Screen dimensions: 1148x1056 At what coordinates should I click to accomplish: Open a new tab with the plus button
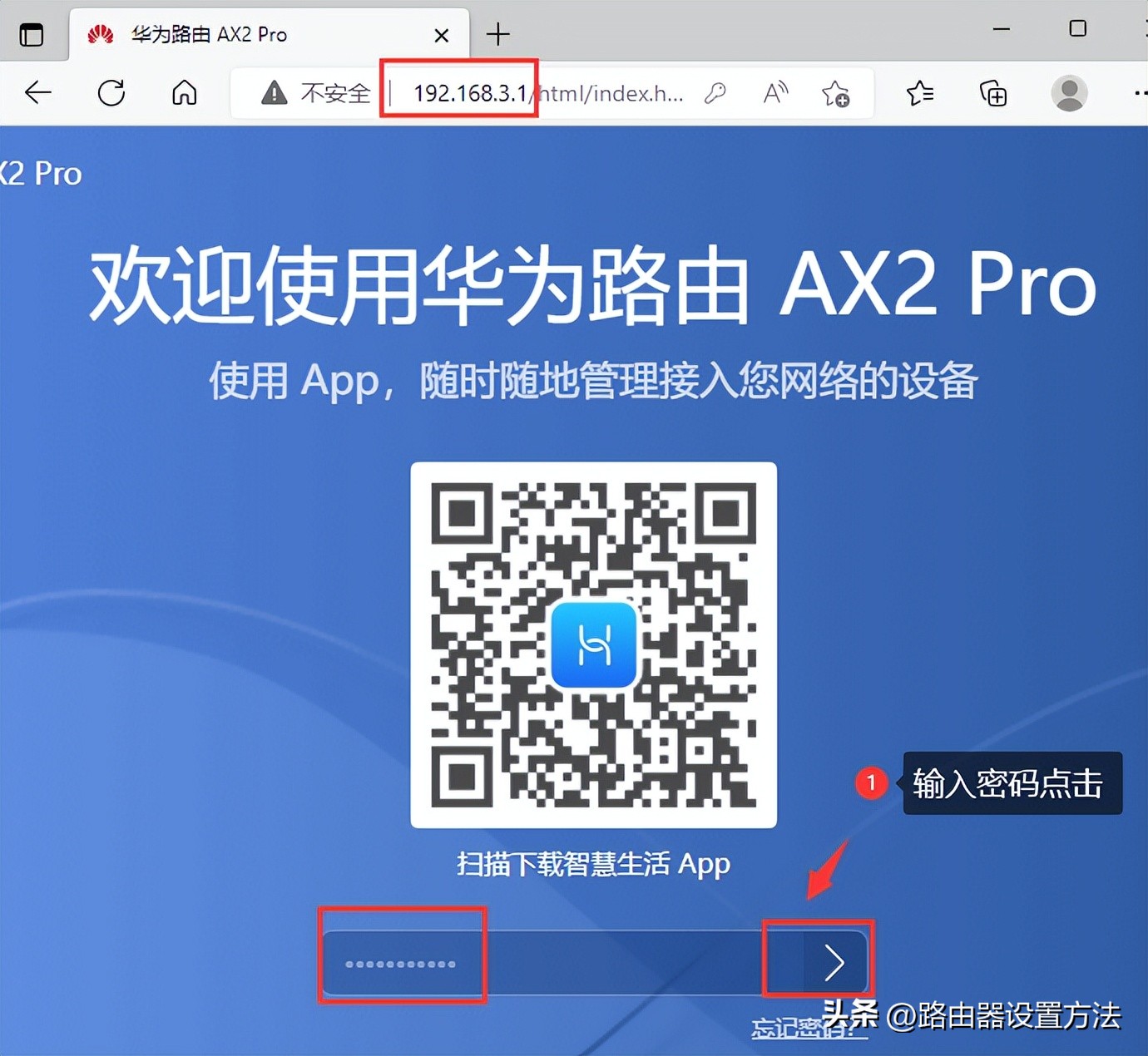coord(497,34)
